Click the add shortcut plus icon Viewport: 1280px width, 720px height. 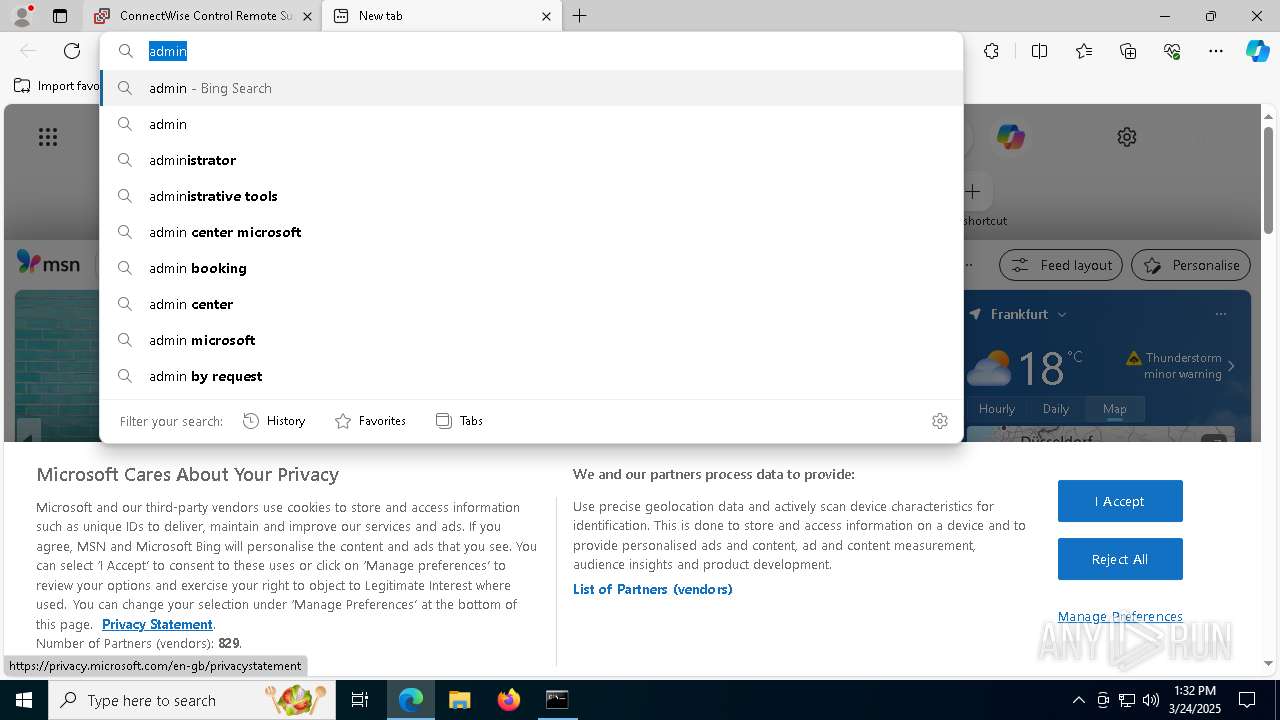point(972,191)
